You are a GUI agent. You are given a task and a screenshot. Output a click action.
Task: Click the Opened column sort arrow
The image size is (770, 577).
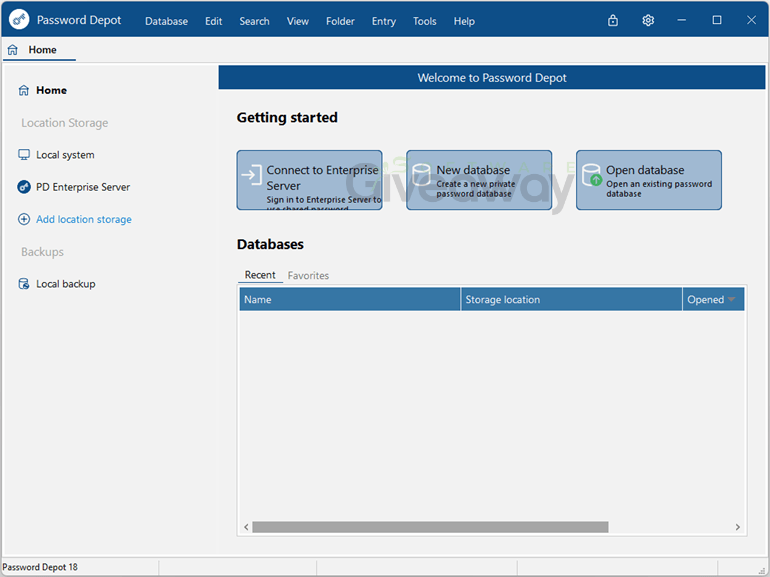pos(731,299)
